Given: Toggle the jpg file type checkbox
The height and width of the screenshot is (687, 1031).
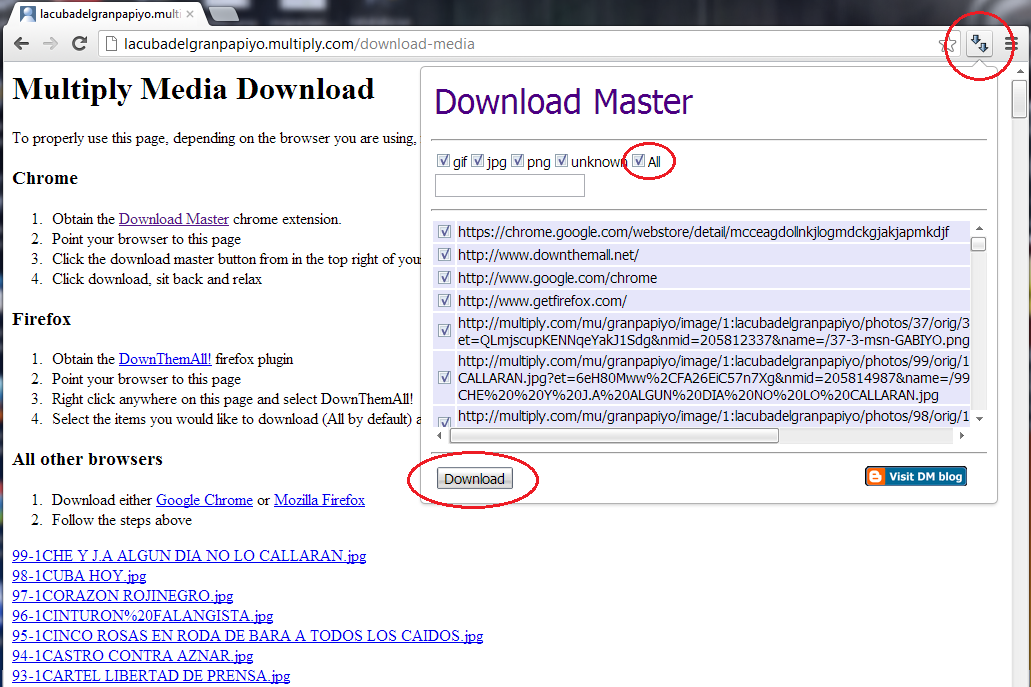Looking at the screenshot, I should point(478,160).
